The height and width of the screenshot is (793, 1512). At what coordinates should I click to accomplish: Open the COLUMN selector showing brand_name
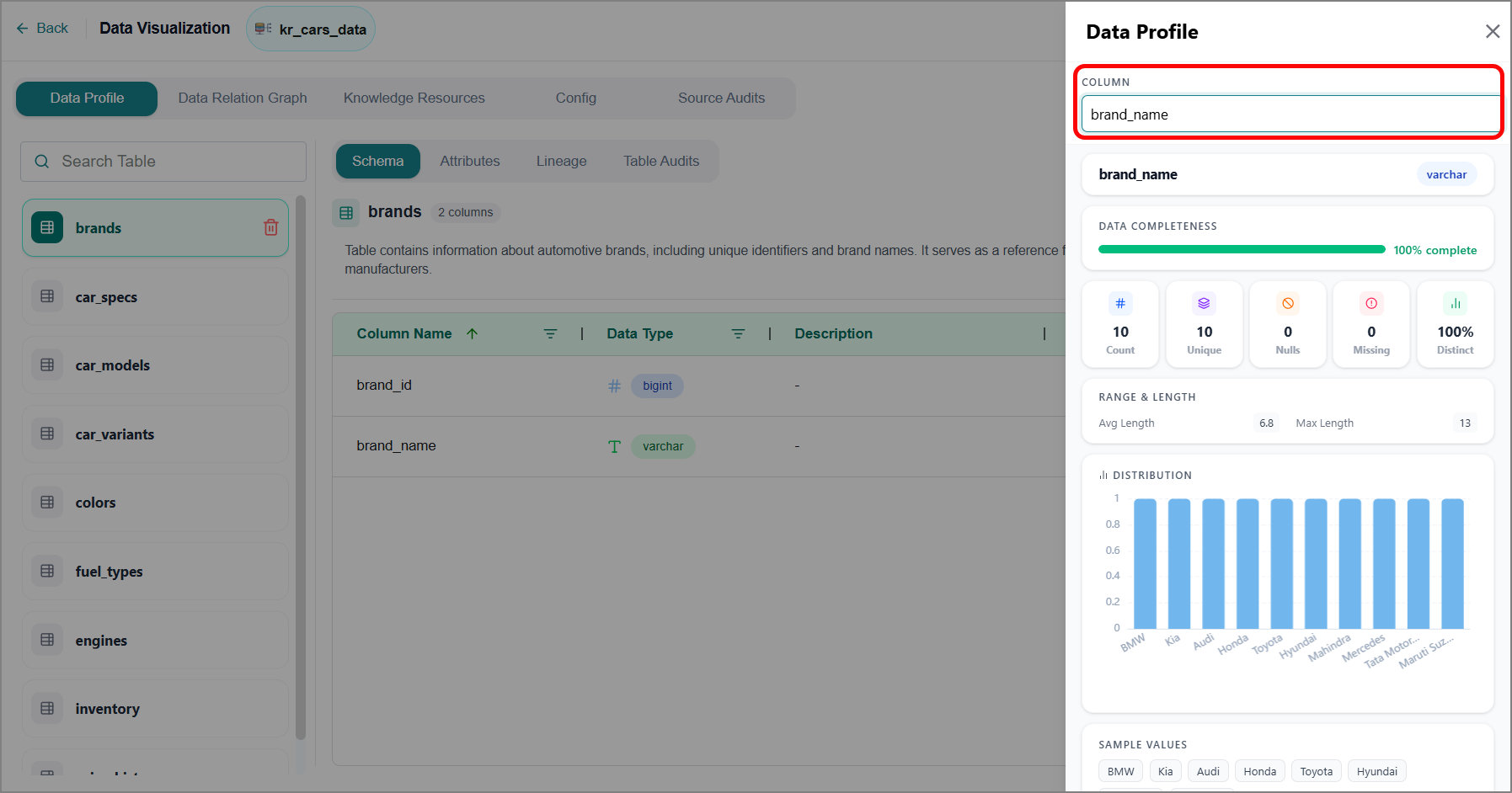(x=1290, y=114)
